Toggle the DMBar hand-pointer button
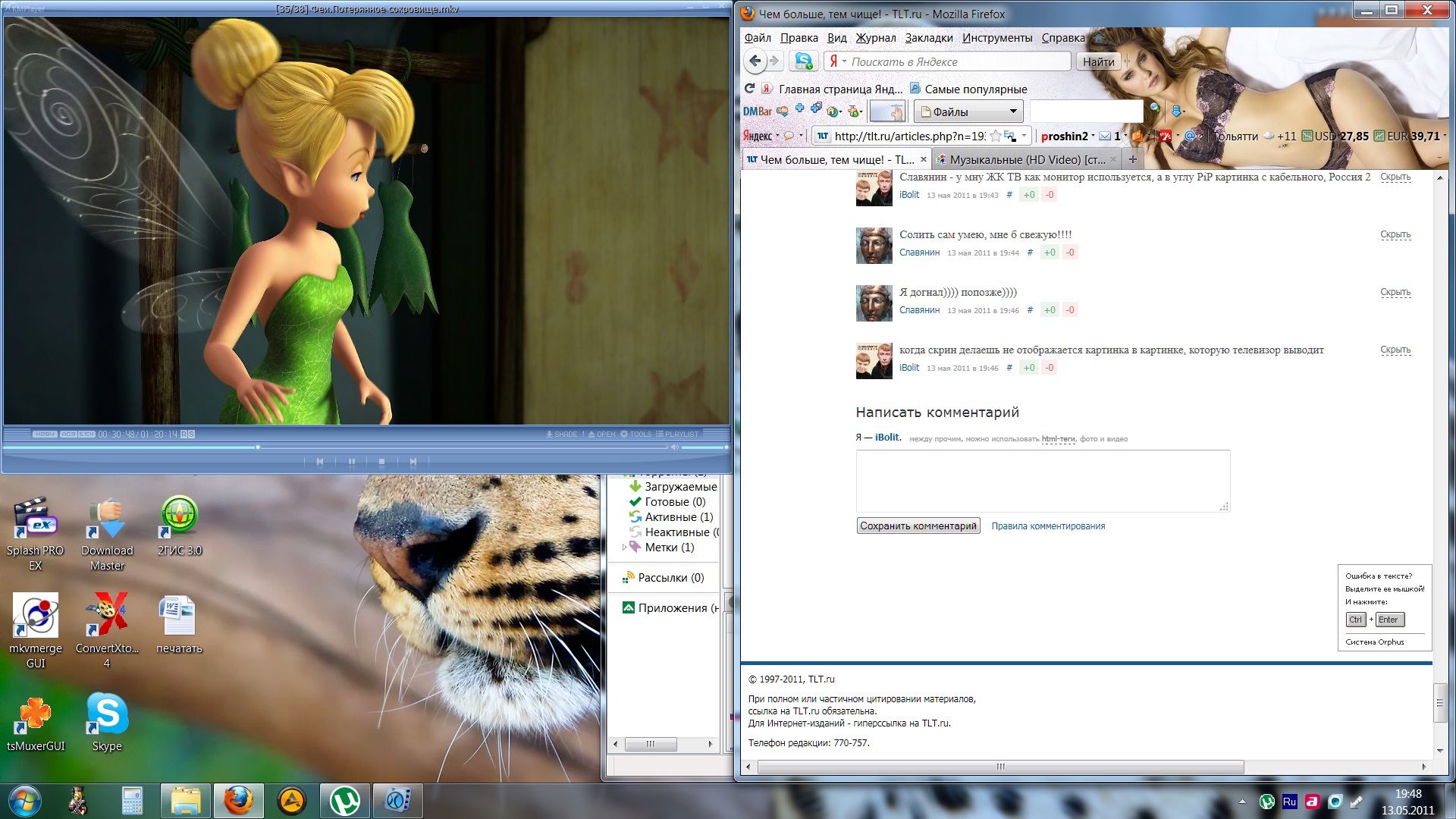 pos(888,111)
